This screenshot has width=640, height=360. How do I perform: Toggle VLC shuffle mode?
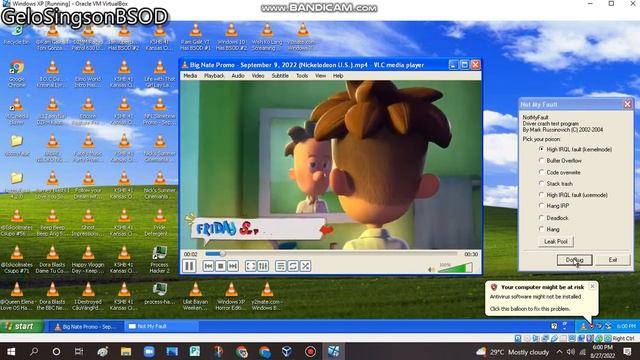point(305,266)
